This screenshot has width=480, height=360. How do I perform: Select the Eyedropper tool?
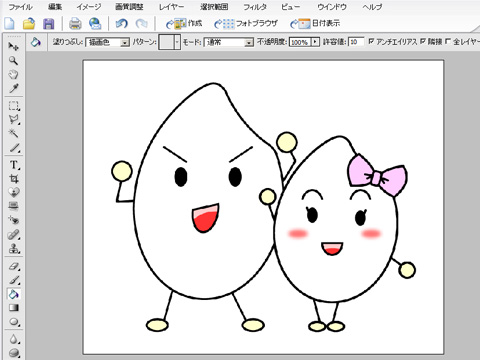(13, 88)
